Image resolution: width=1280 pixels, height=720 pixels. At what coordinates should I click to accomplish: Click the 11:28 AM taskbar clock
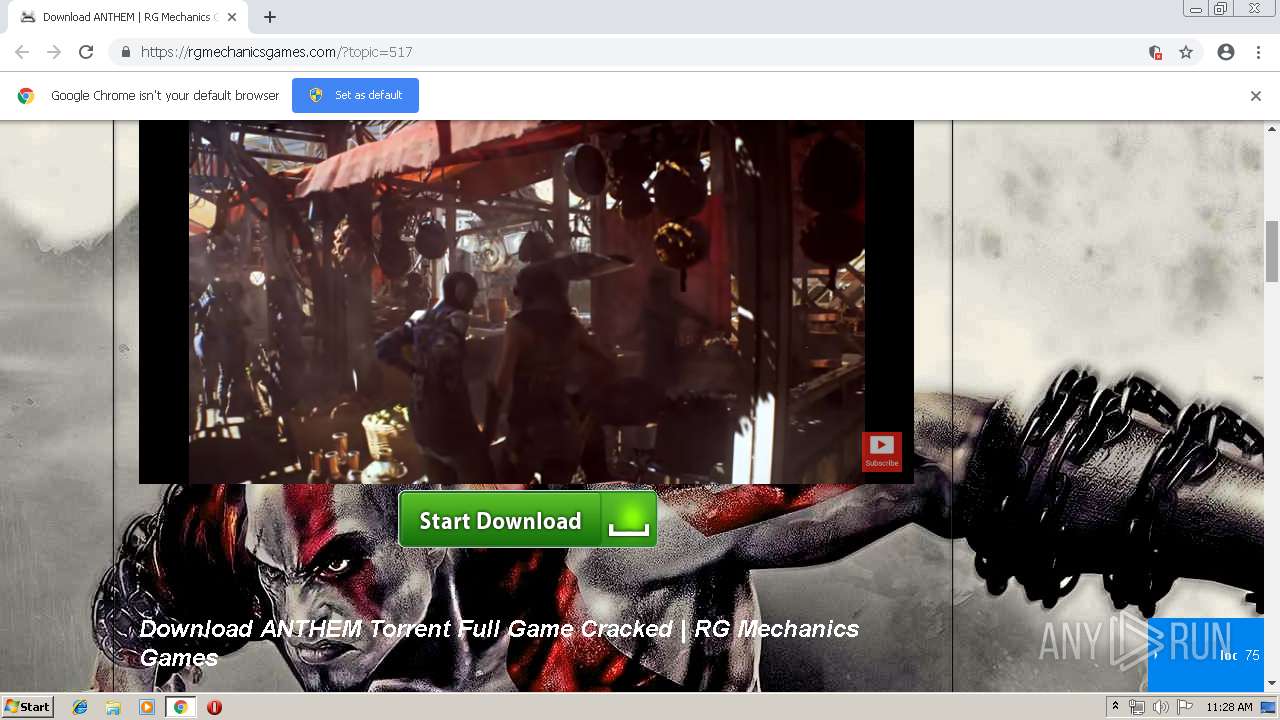tap(1229, 707)
